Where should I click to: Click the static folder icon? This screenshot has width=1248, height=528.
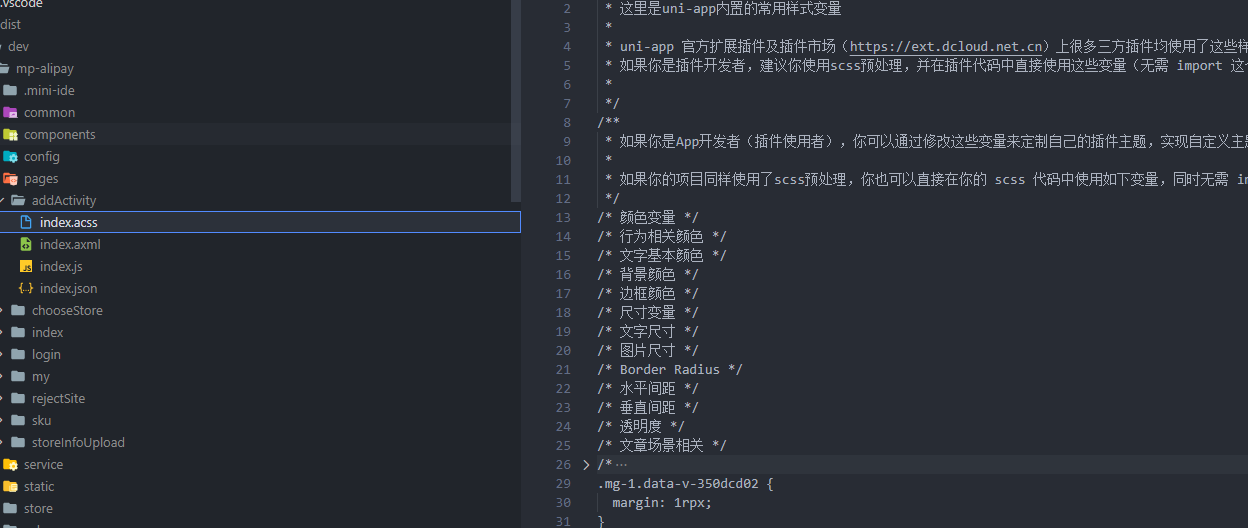[10, 487]
